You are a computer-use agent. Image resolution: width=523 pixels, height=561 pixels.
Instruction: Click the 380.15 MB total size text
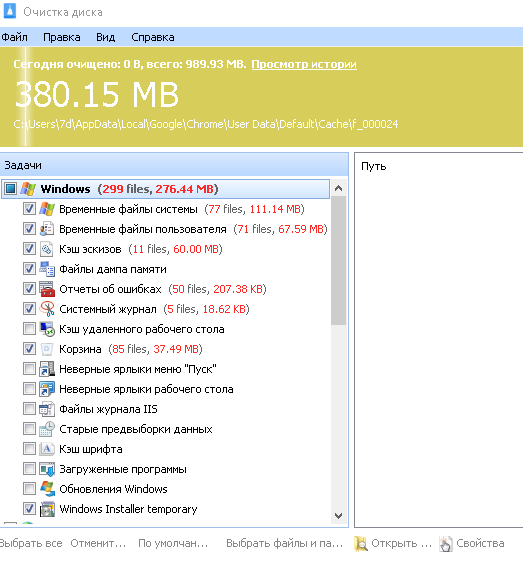97,94
